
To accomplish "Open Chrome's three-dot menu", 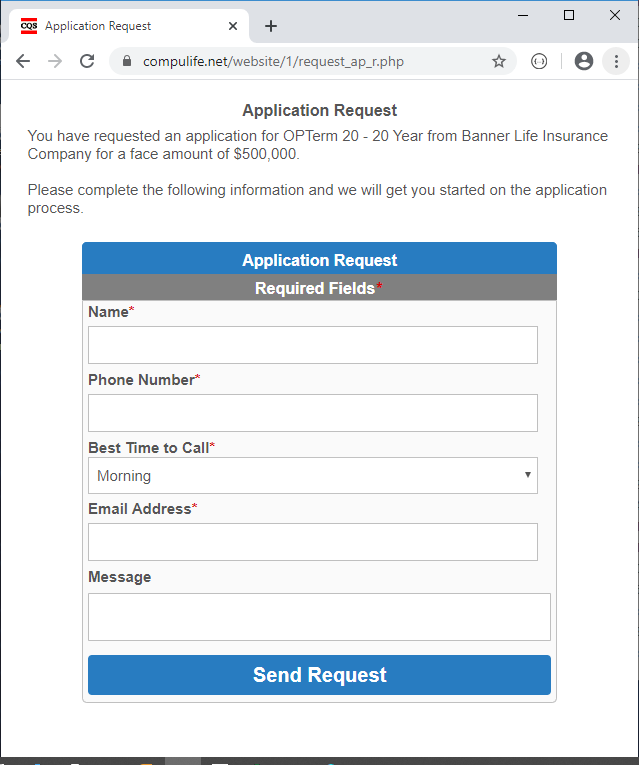I will pos(616,61).
